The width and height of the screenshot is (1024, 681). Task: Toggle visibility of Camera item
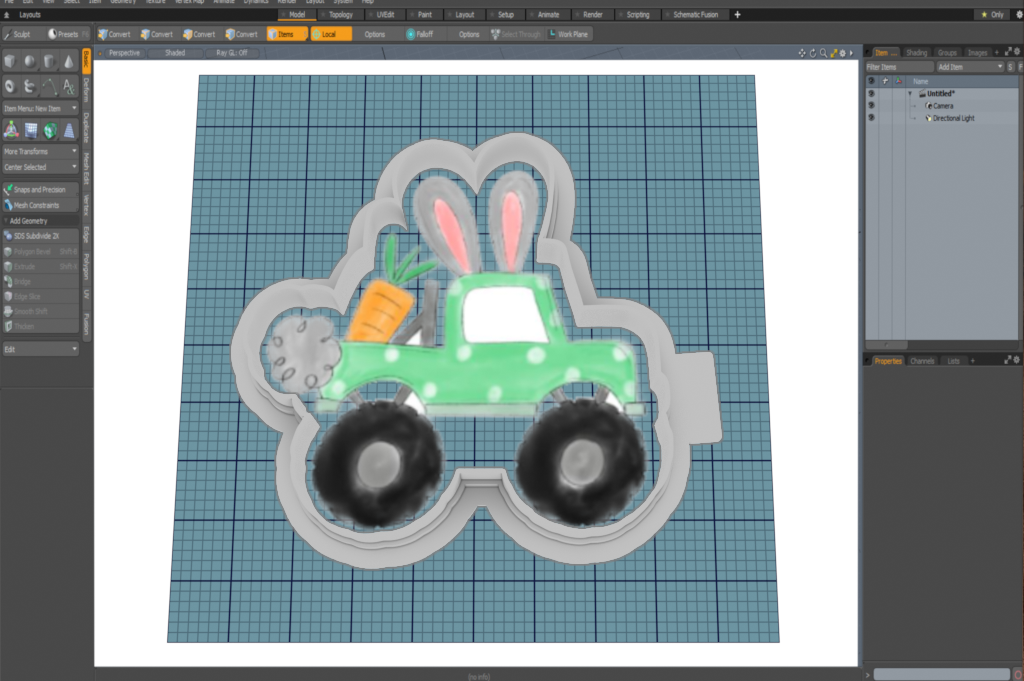pos(870,105)
